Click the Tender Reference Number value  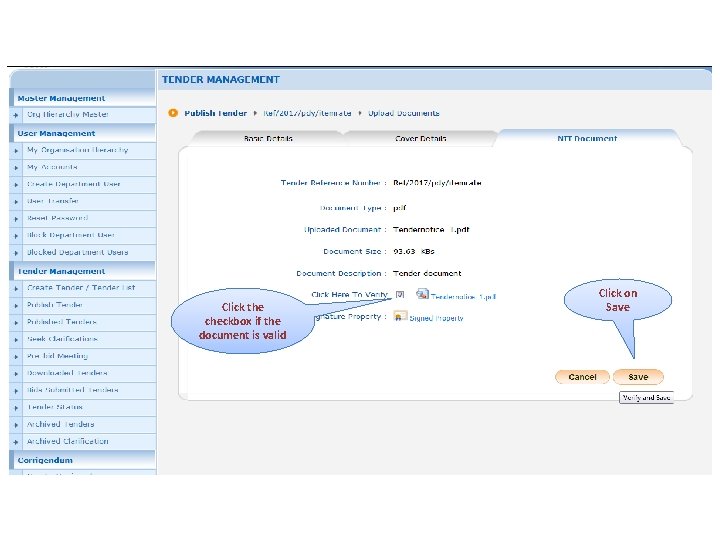(x=437, y=183)
